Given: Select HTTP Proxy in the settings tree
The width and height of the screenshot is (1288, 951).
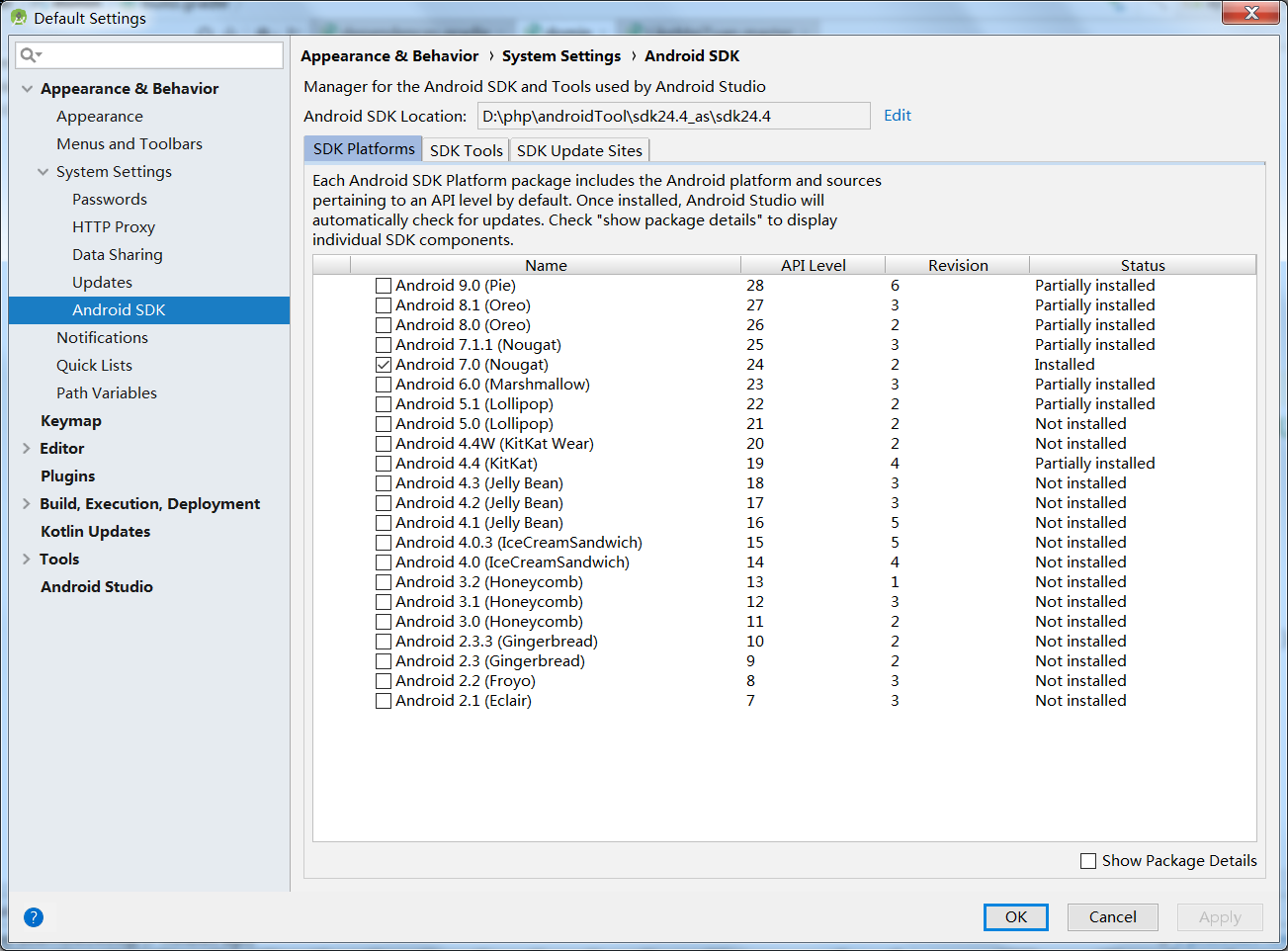Looking at the screenshot, I should pyautogui.click(x=114, y=227).
